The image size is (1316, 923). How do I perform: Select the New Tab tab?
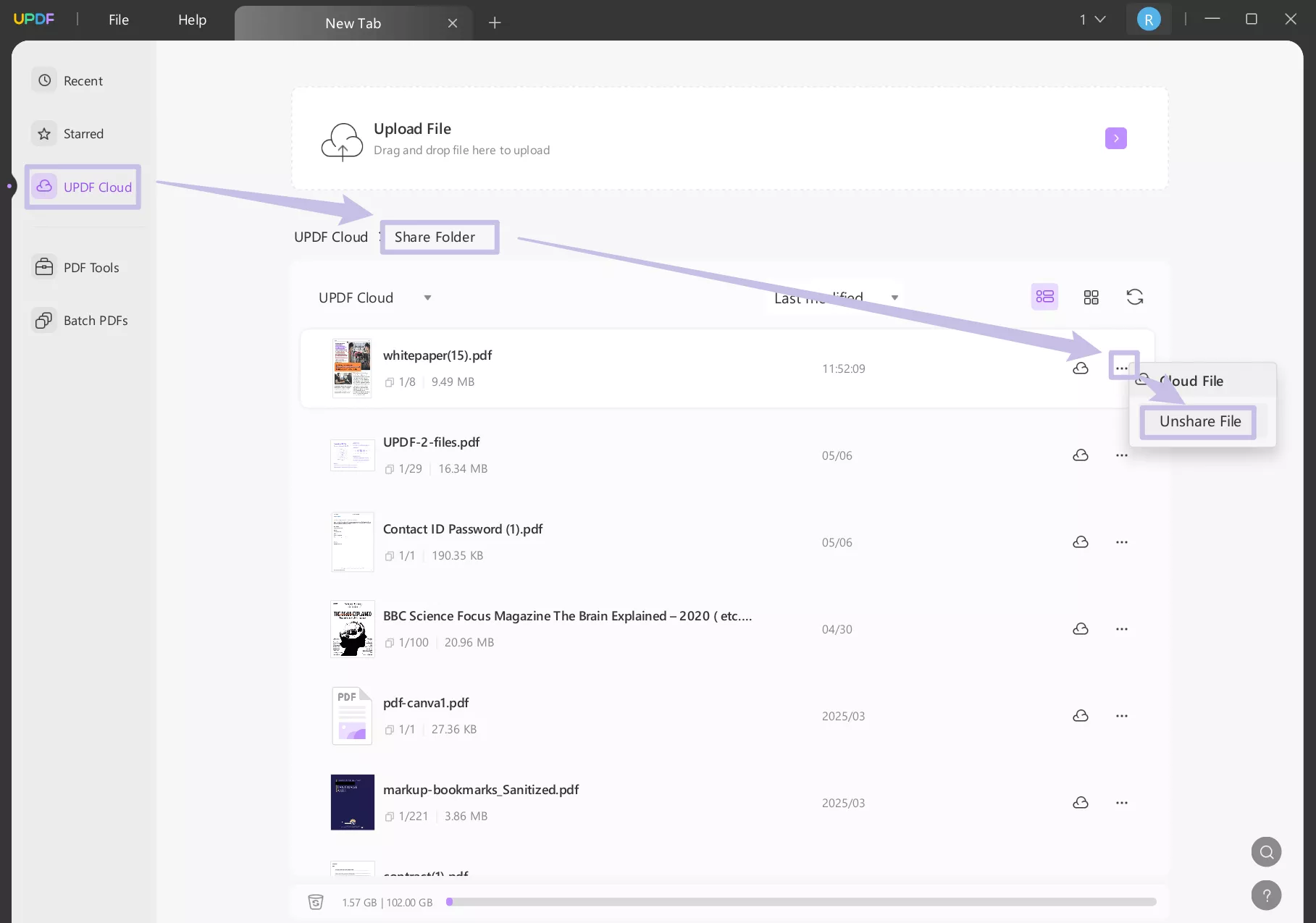pyautogui.click(x=353, y=23)
